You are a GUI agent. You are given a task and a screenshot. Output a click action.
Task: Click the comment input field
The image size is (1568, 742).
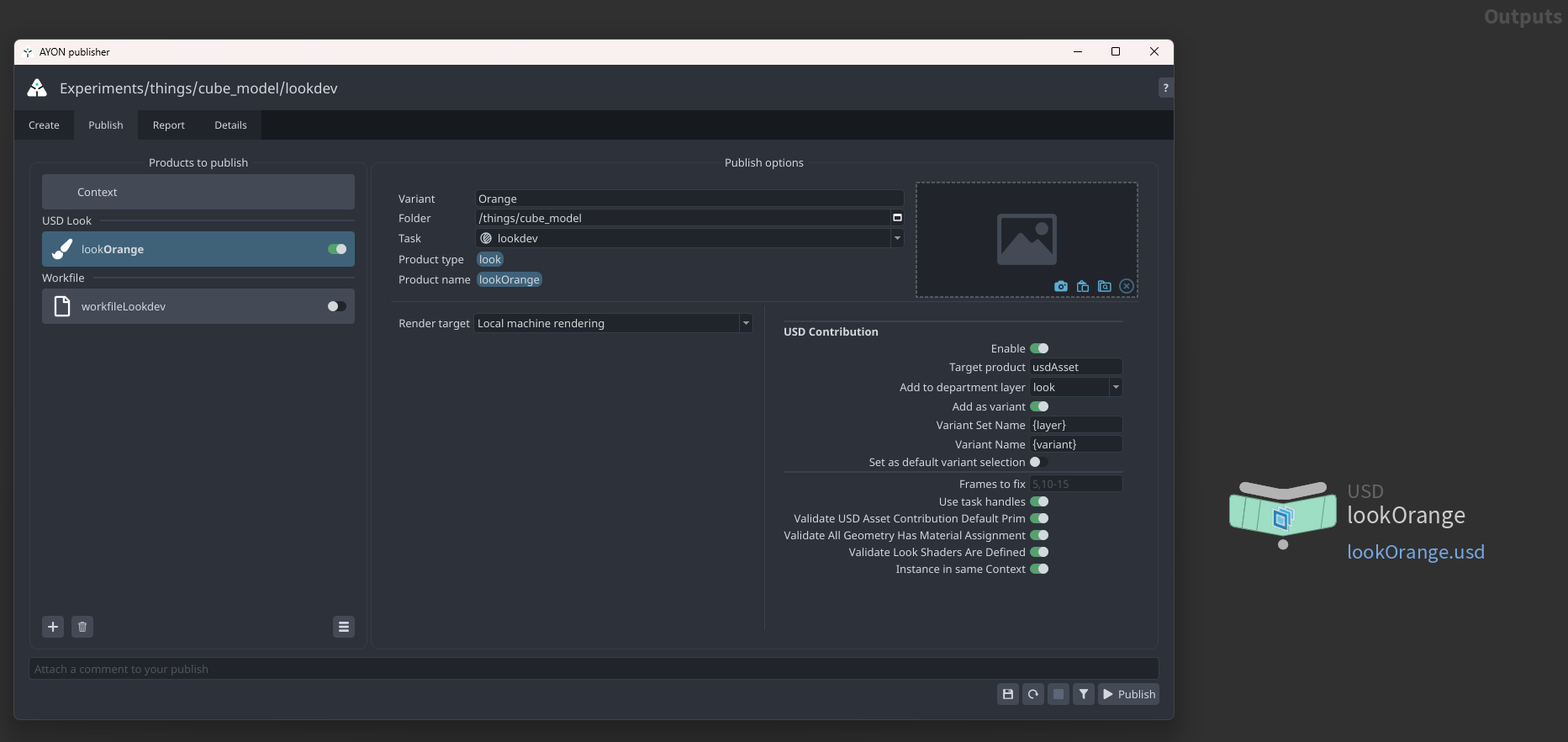coord(594,669)
